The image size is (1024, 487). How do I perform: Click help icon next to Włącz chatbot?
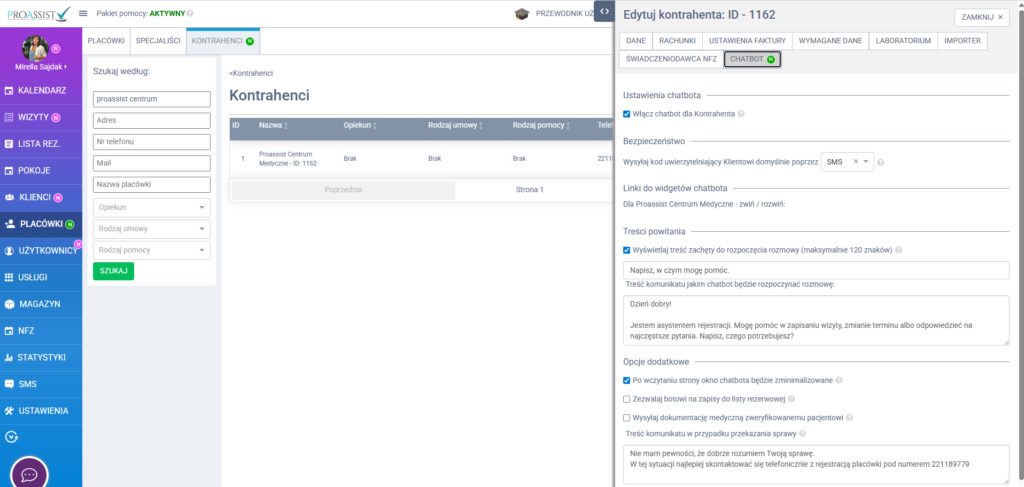(x=741, y=114)
